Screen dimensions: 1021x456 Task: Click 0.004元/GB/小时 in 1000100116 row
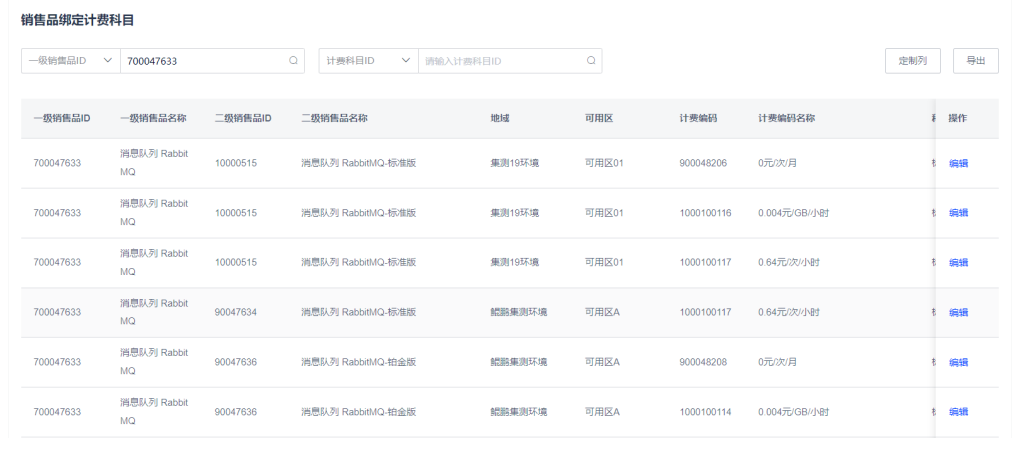point(794,212)
